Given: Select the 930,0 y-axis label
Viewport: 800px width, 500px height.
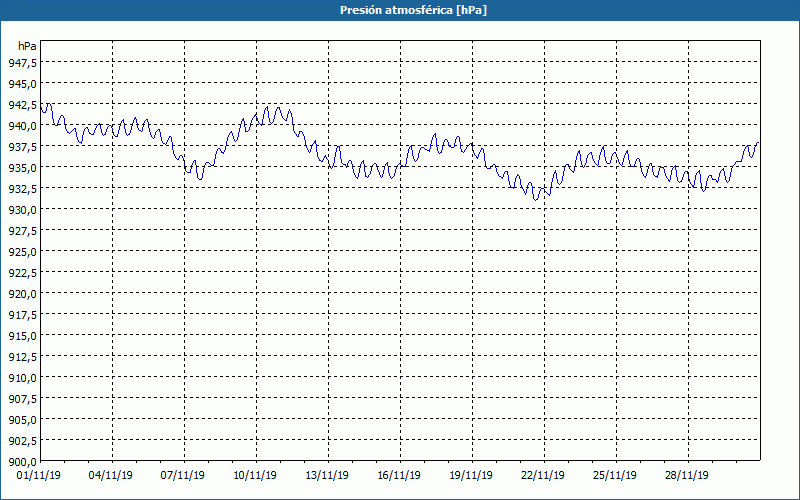Looking at the screenshot, I should pyautogui.click(x=22, y=210).
